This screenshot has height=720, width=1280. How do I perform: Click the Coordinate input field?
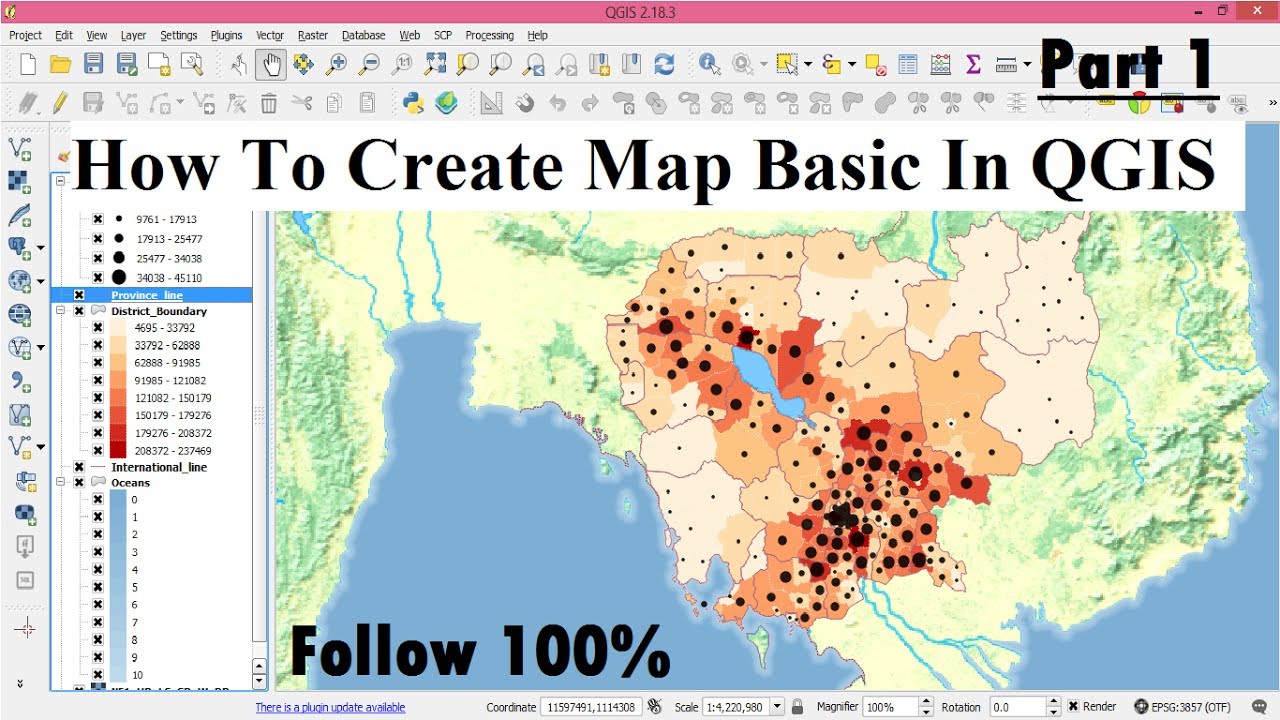coord(590,707)
